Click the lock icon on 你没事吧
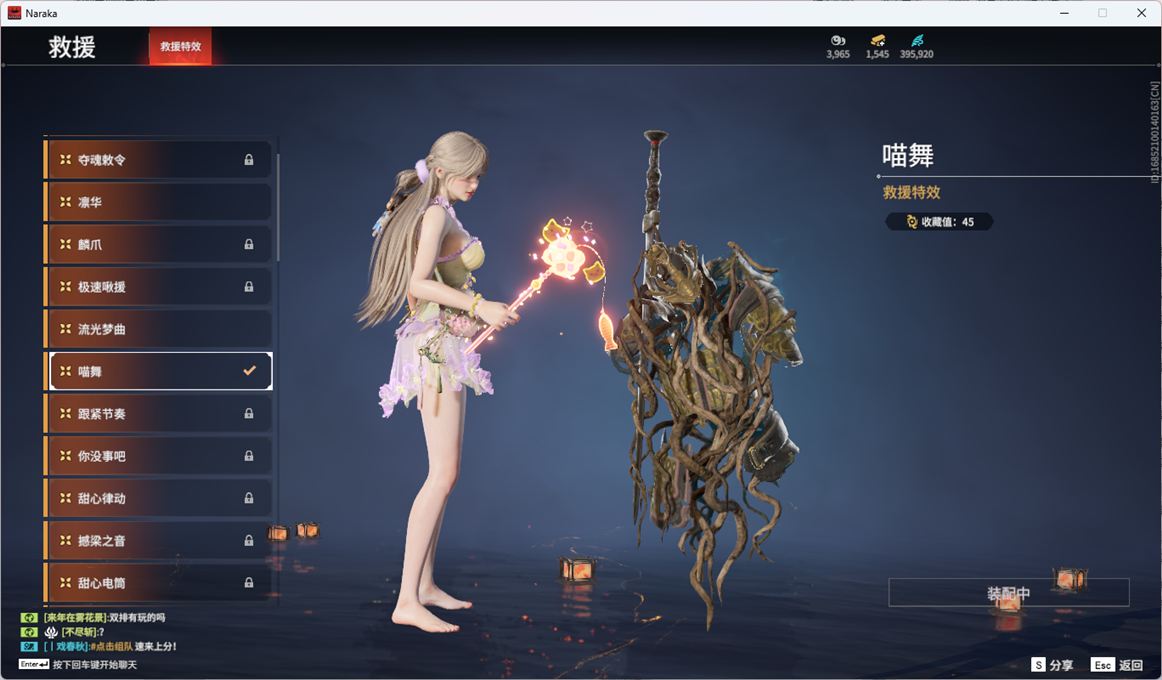This screenshot has height=680, width=1162. coord(249,456)
